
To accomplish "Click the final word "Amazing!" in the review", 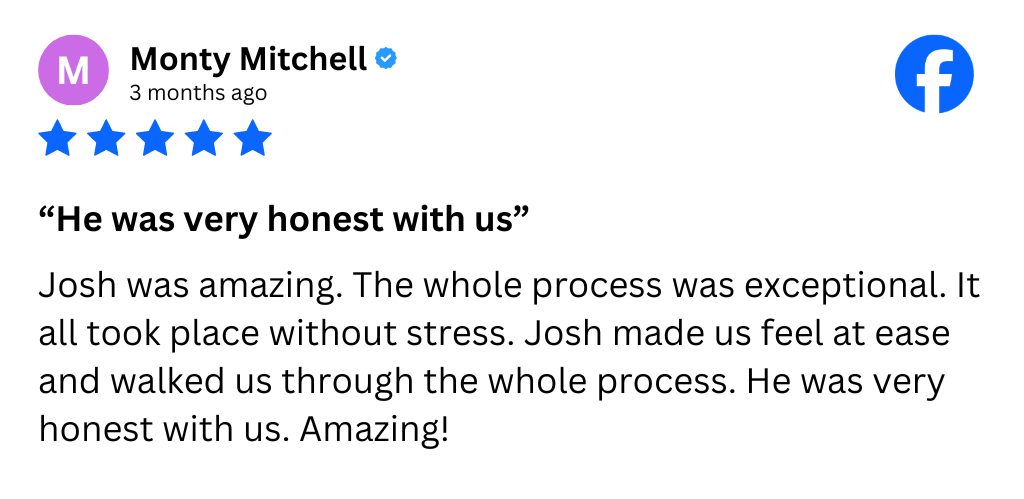I will click(x=374, y=431).
